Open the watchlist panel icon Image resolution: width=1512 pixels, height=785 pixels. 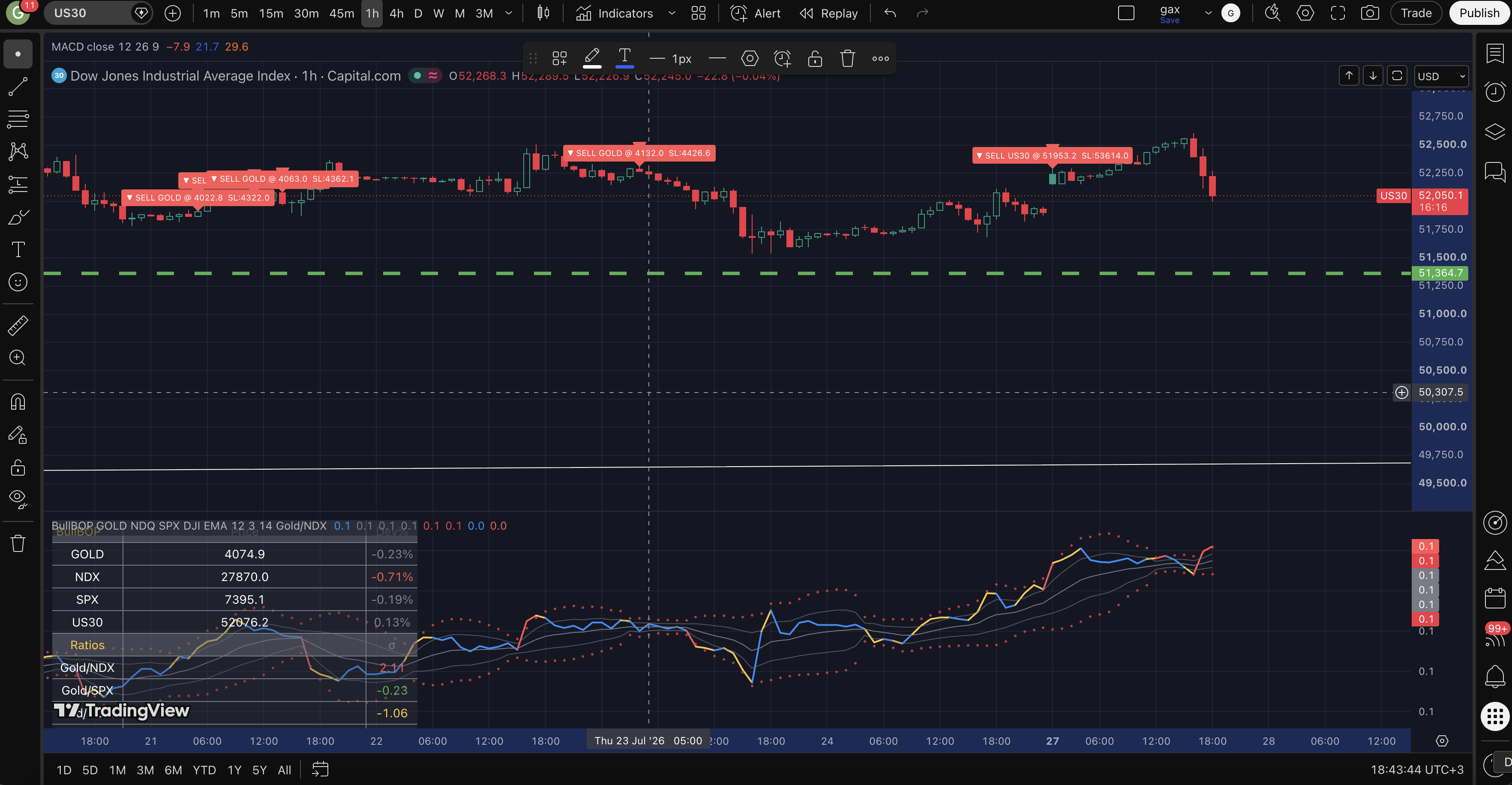pos(1494,54)
